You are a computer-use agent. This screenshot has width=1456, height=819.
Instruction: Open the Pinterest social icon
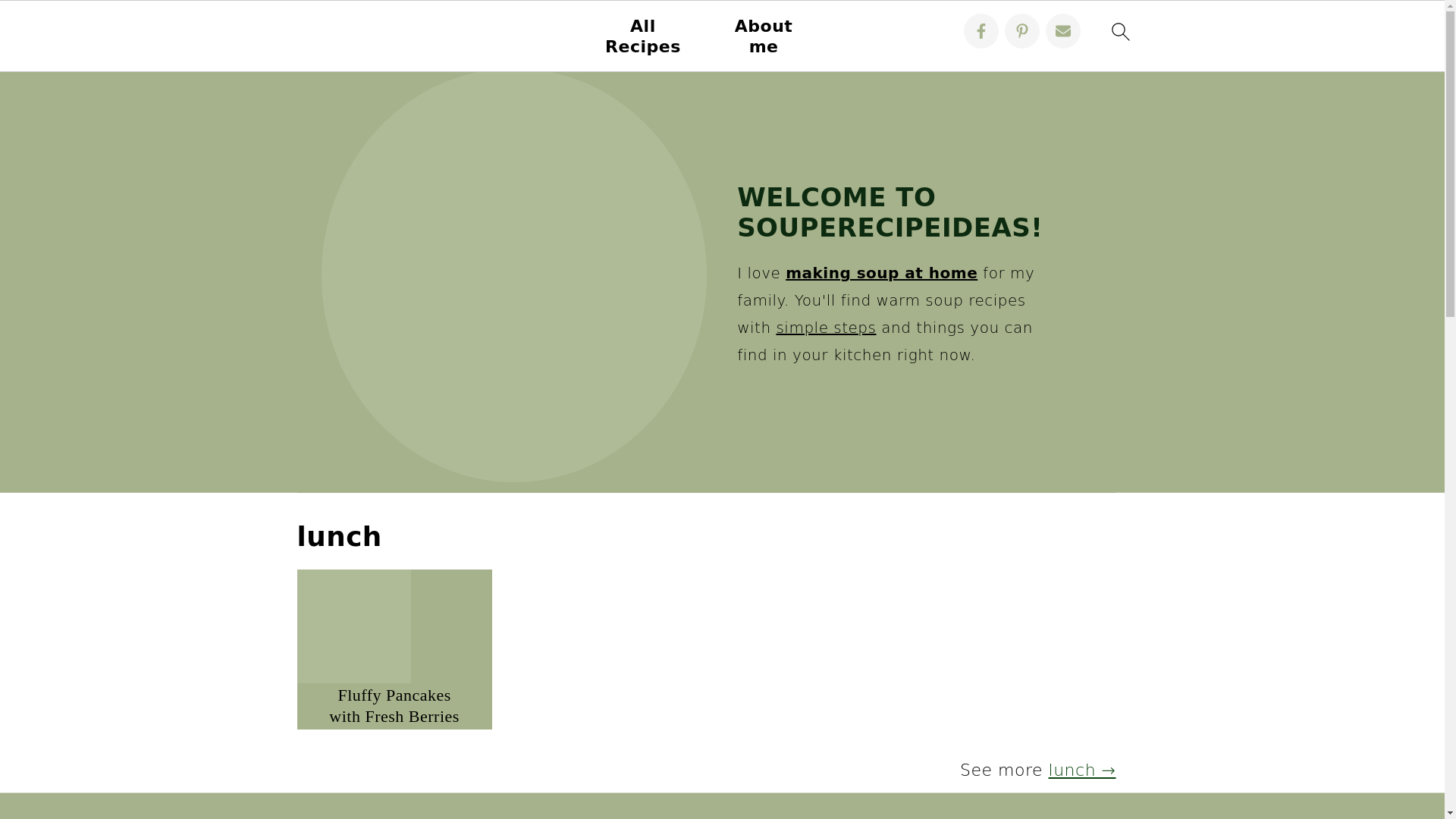(x=1021, y=31)
